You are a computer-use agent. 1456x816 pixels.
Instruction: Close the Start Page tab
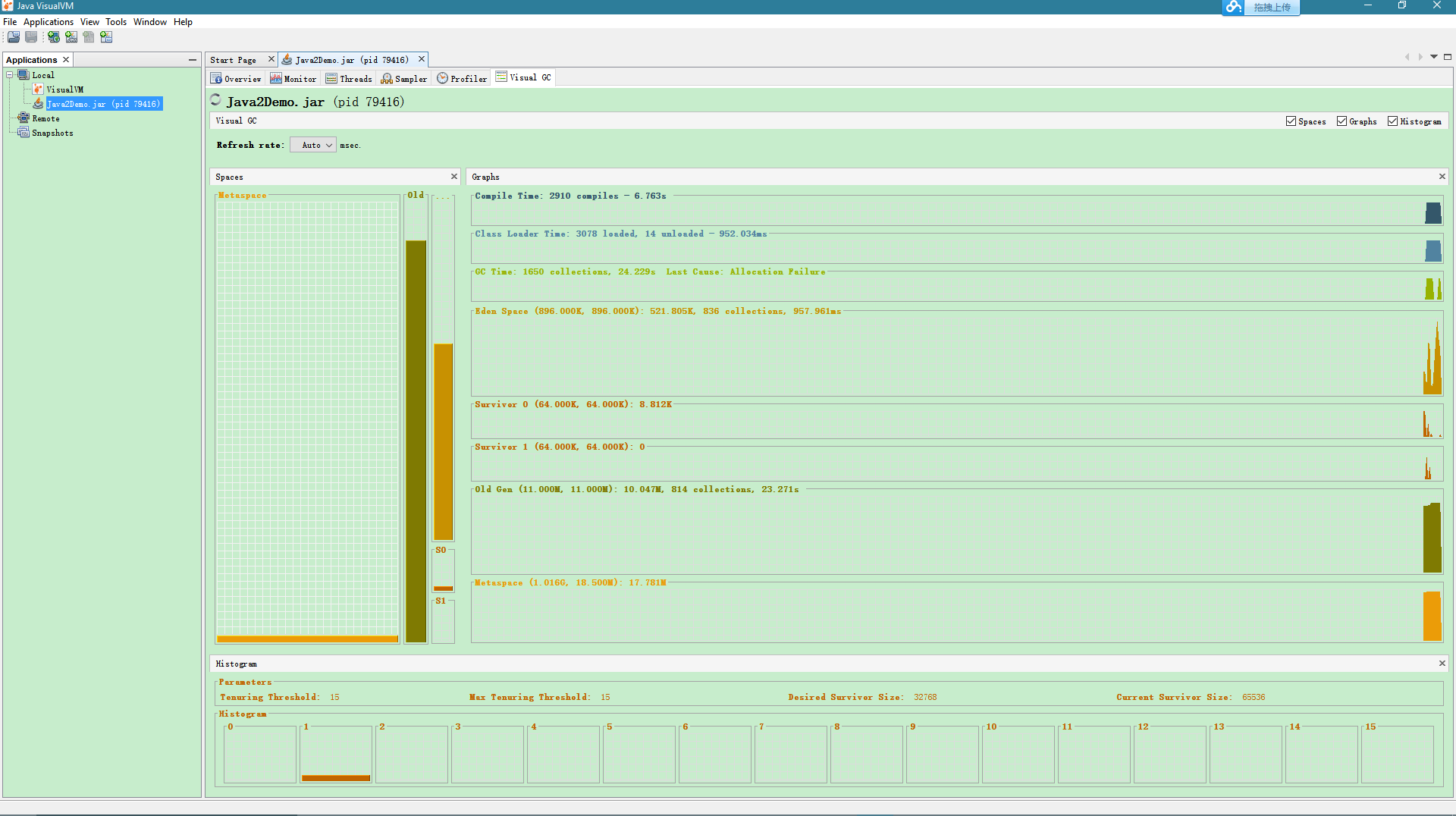tap(271, 59)
